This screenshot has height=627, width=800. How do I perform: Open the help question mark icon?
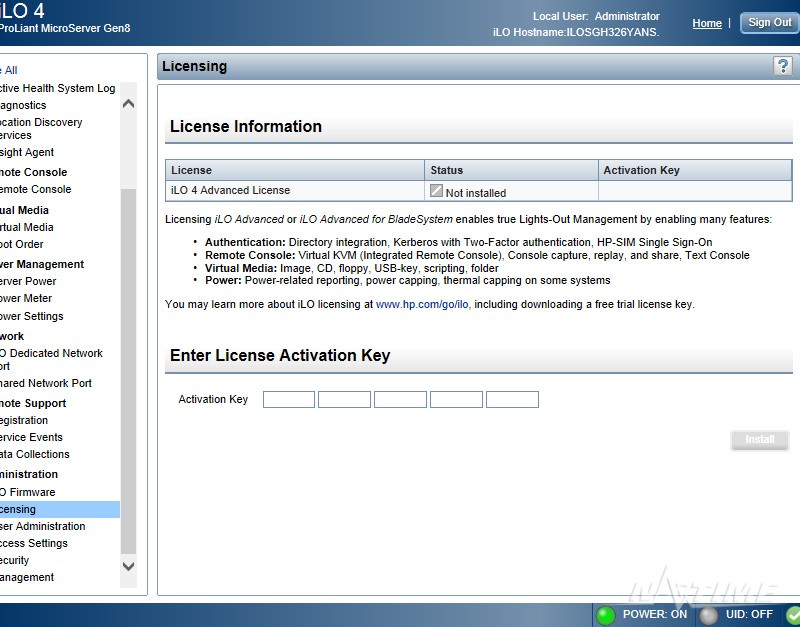783,66
